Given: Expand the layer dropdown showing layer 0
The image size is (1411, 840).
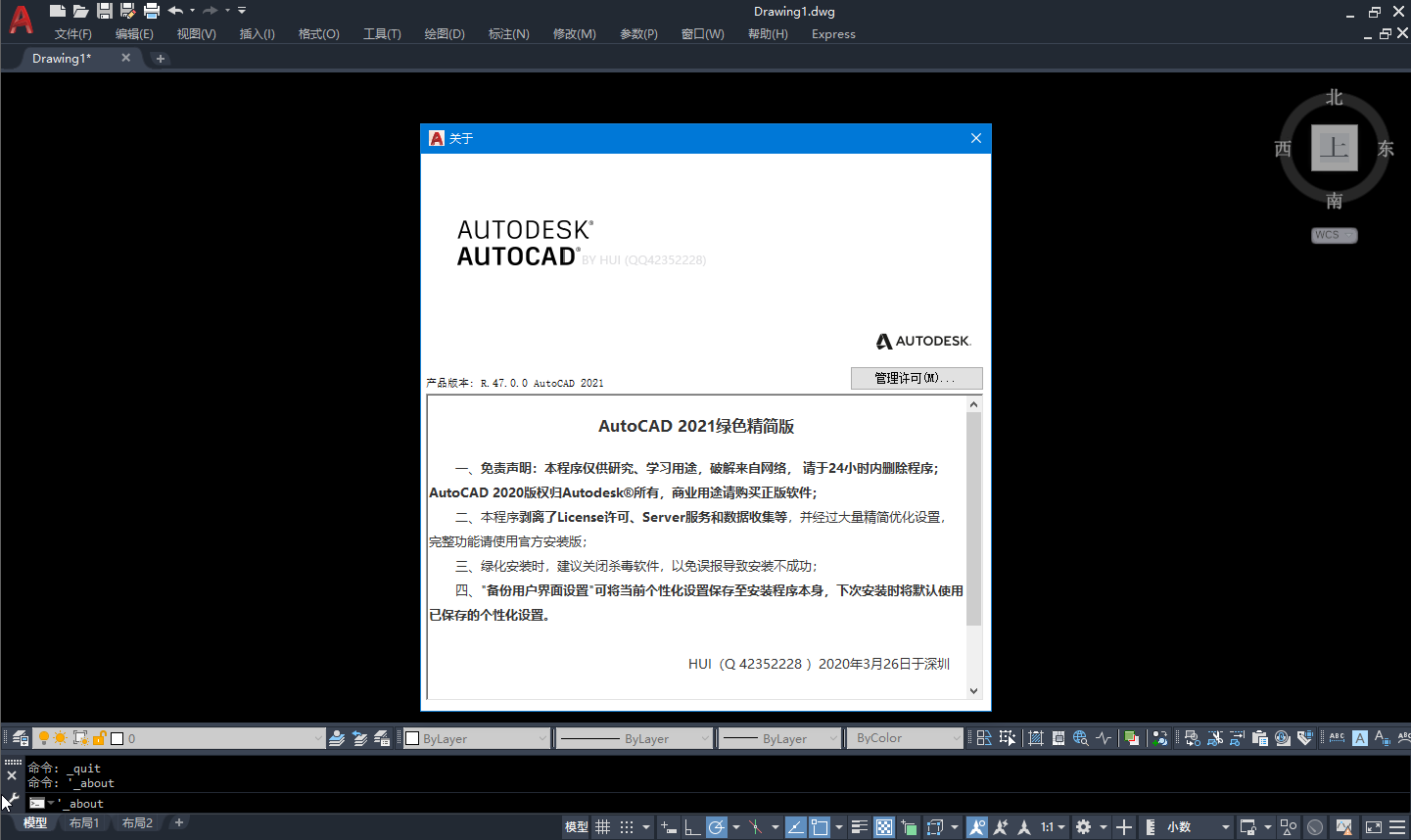Looking at the screenshot, I should [318, 738].
